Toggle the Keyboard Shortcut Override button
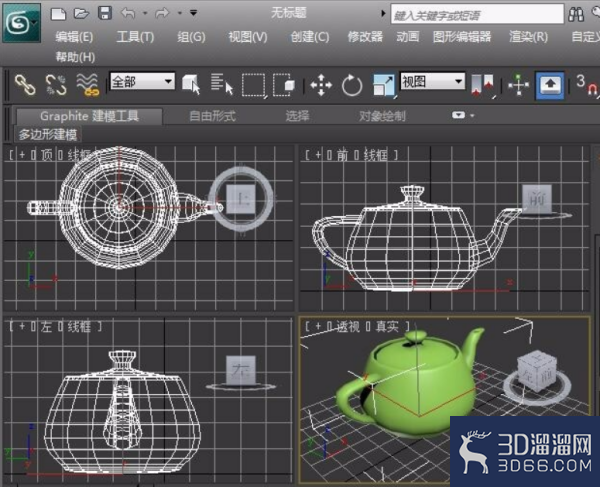This screenshot has width=600, height=487. coord(550,85)
